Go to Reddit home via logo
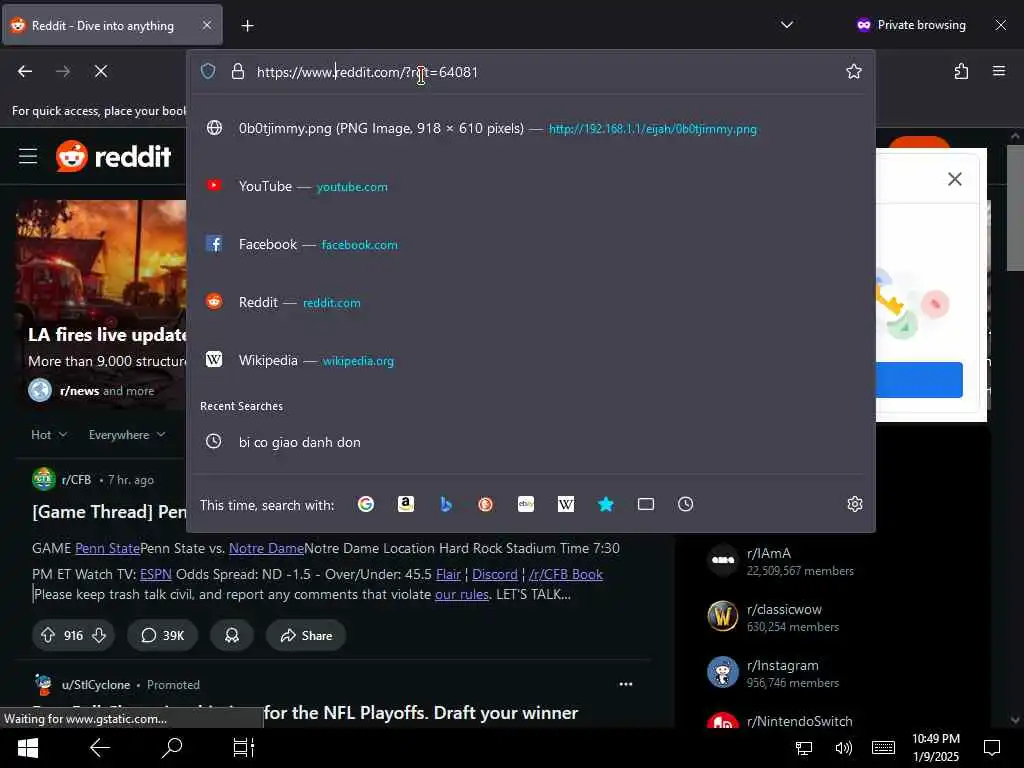The image size is (1024, 768). pyautogui.click(x=114, y=156)
